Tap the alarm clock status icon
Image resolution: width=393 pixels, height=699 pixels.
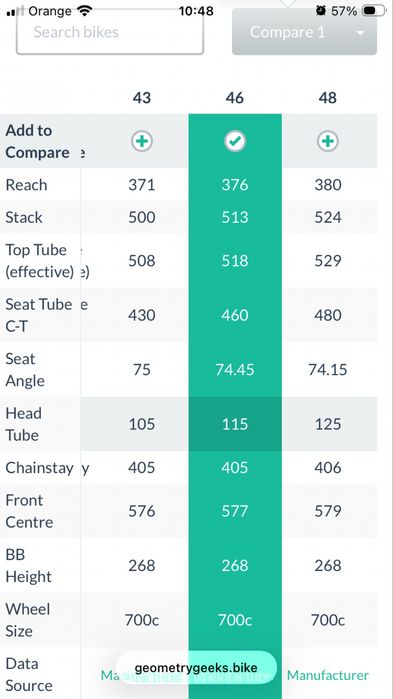point(320,11)
